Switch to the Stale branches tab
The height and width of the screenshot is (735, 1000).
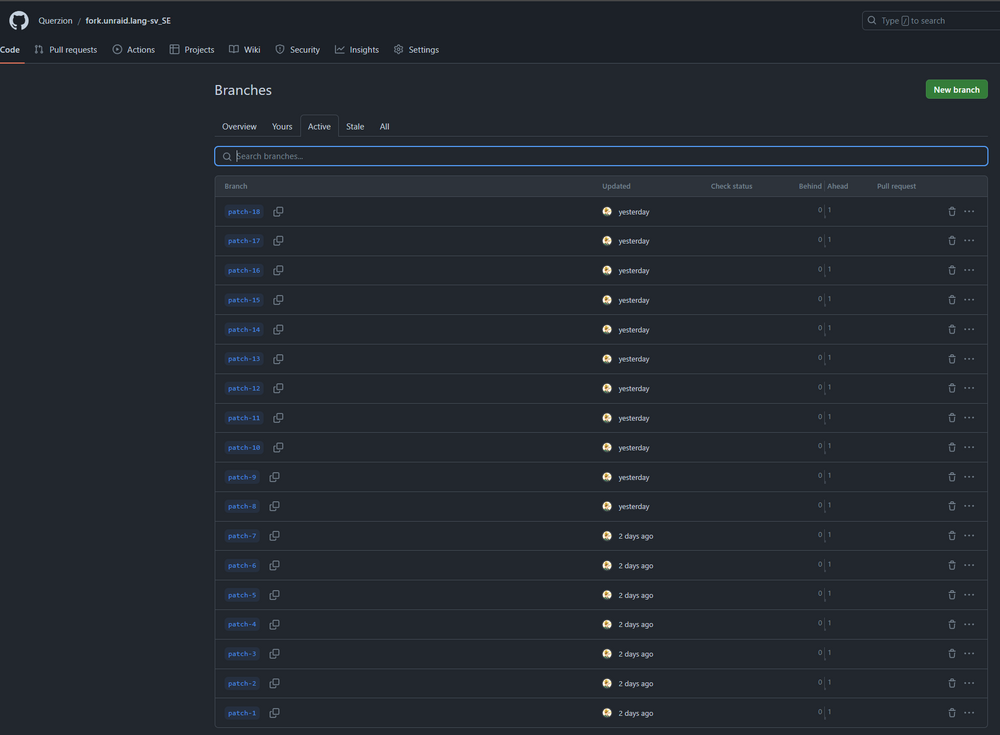(x=355, y=126)
